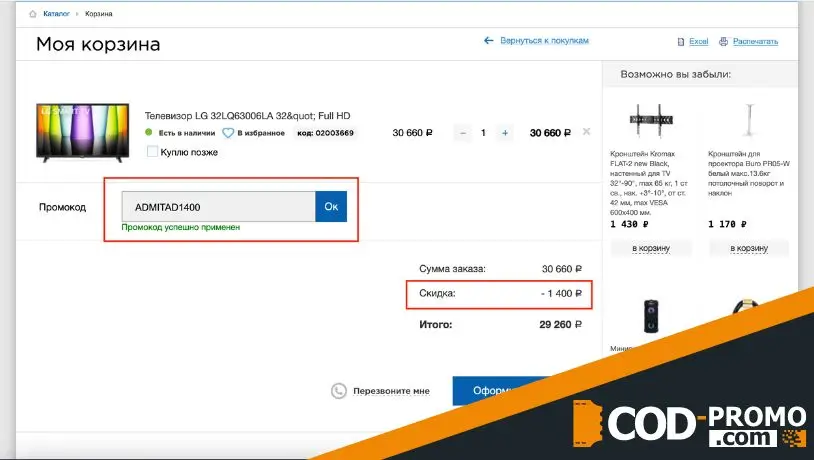Image resolution: width=814 pixels, height=460 pixels.
Task: Open Кронштейн для проектора Buro description
Action: [749, 173]
